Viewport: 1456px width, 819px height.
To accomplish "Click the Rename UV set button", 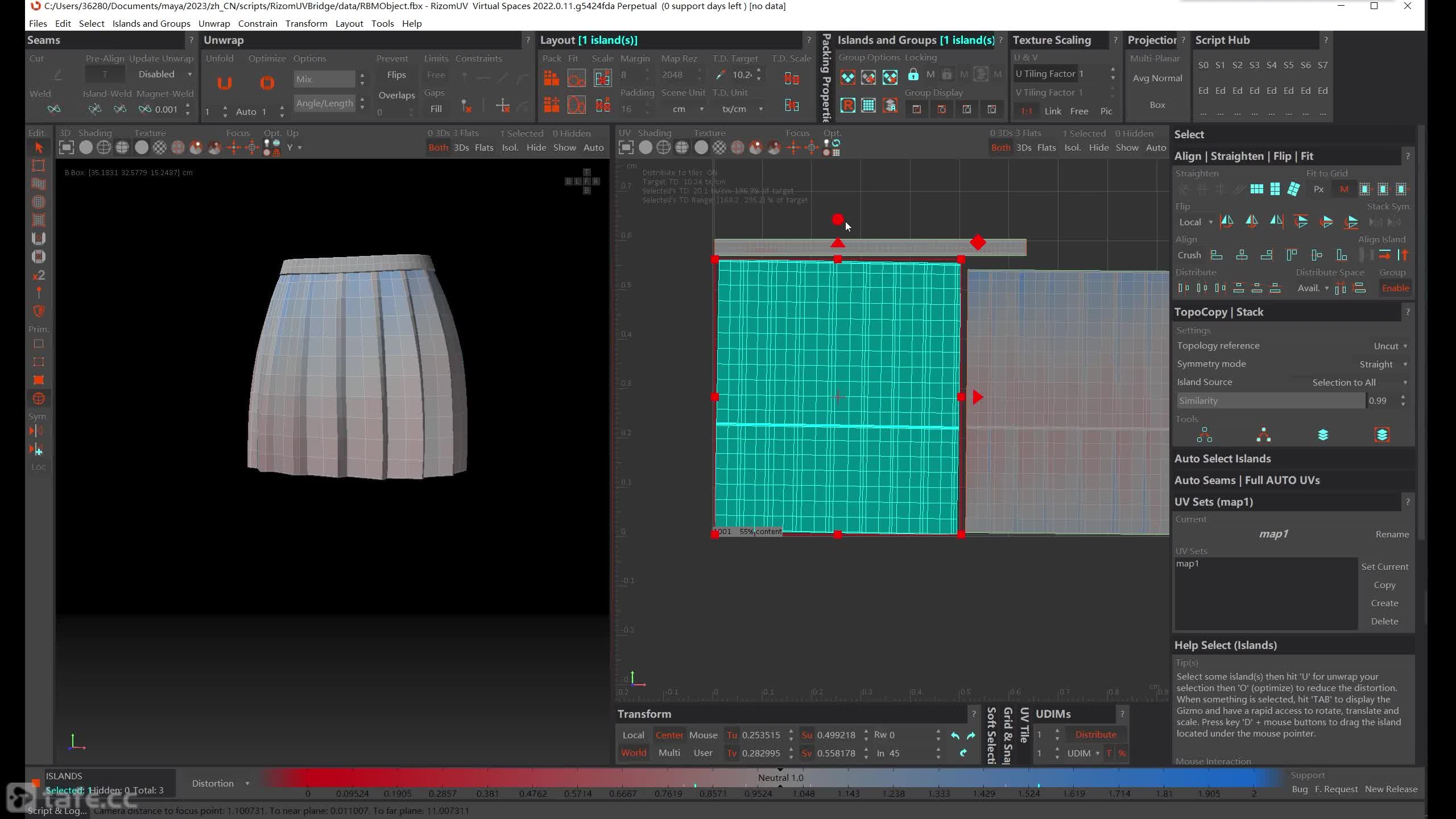I will (1392, 534).
